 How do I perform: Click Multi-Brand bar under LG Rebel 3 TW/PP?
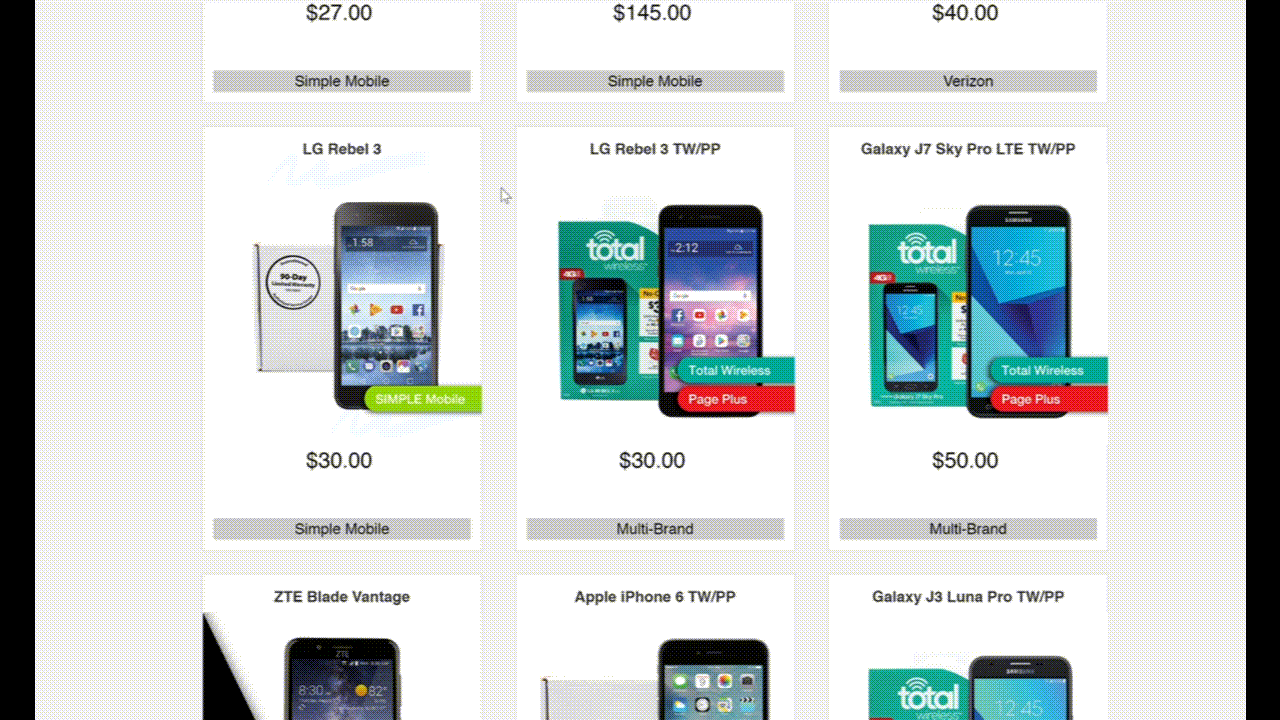tap(655, 529)
